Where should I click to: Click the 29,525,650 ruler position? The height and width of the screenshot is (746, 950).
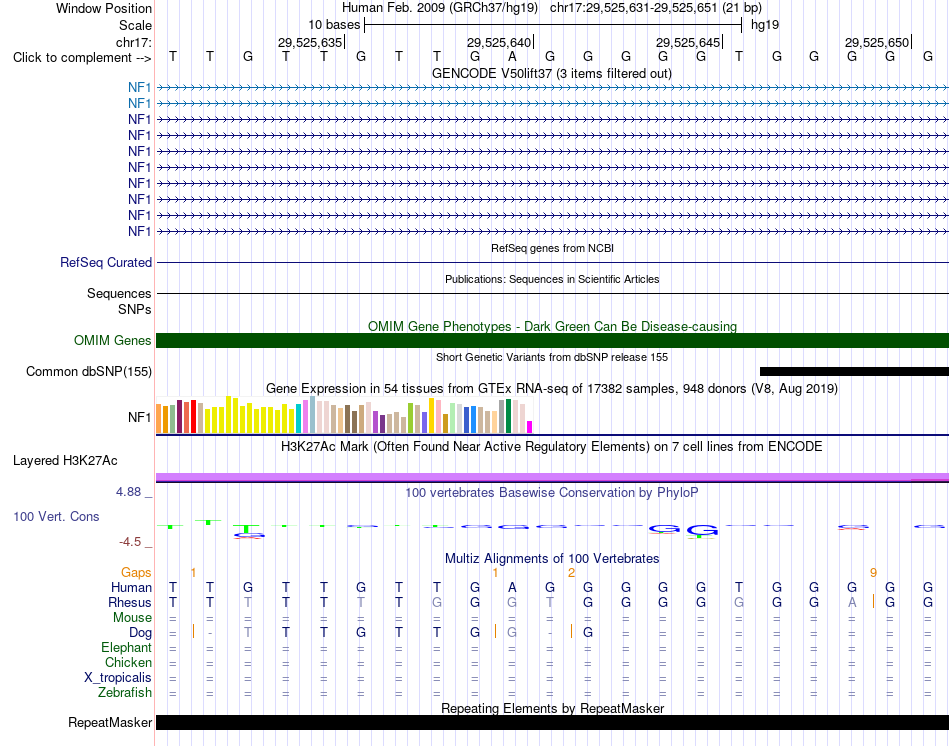click(x=877, y=42)
